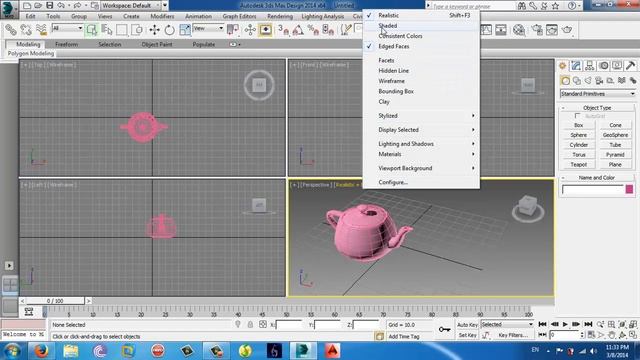The image size is (640, 360).
Task: Select Helpers category in Create panel
Action: coord(610,81)
